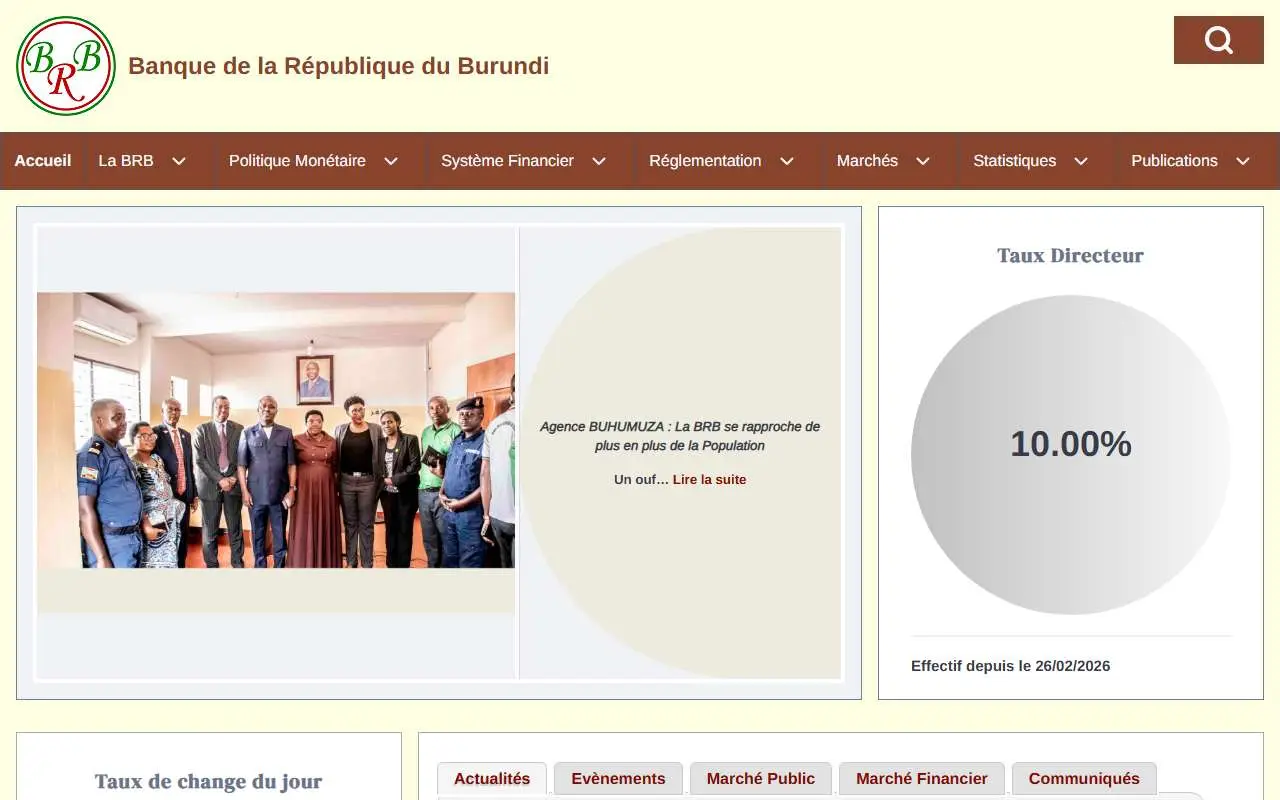Expand Réglementation dropdown chevron
The image size is (1280, 800).
coord(787,161)
